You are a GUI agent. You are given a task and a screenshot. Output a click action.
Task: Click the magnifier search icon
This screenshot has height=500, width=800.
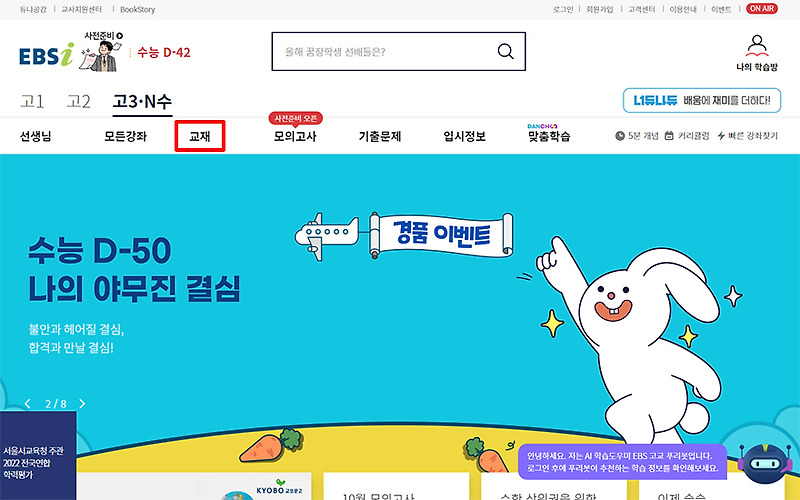pos(505,52)
